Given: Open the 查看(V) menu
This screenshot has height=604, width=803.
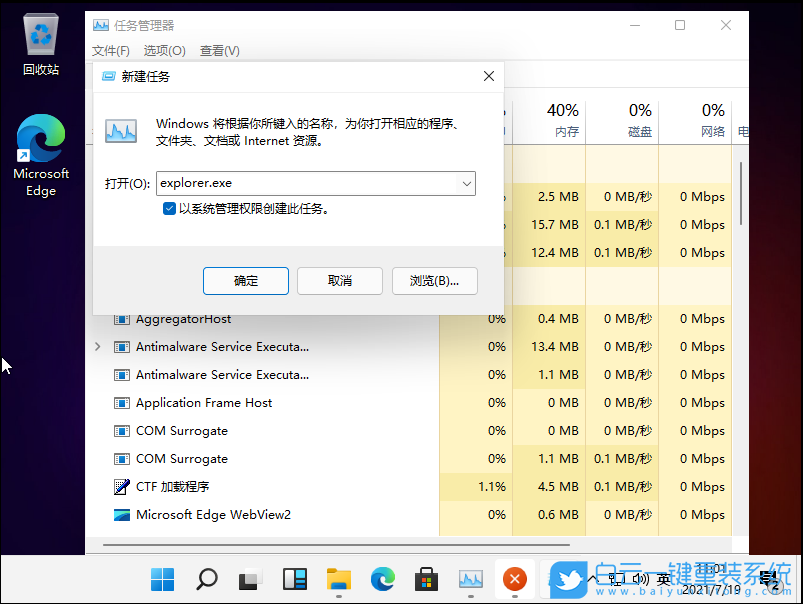Looking at the screenshot, I should pos(219,50).
